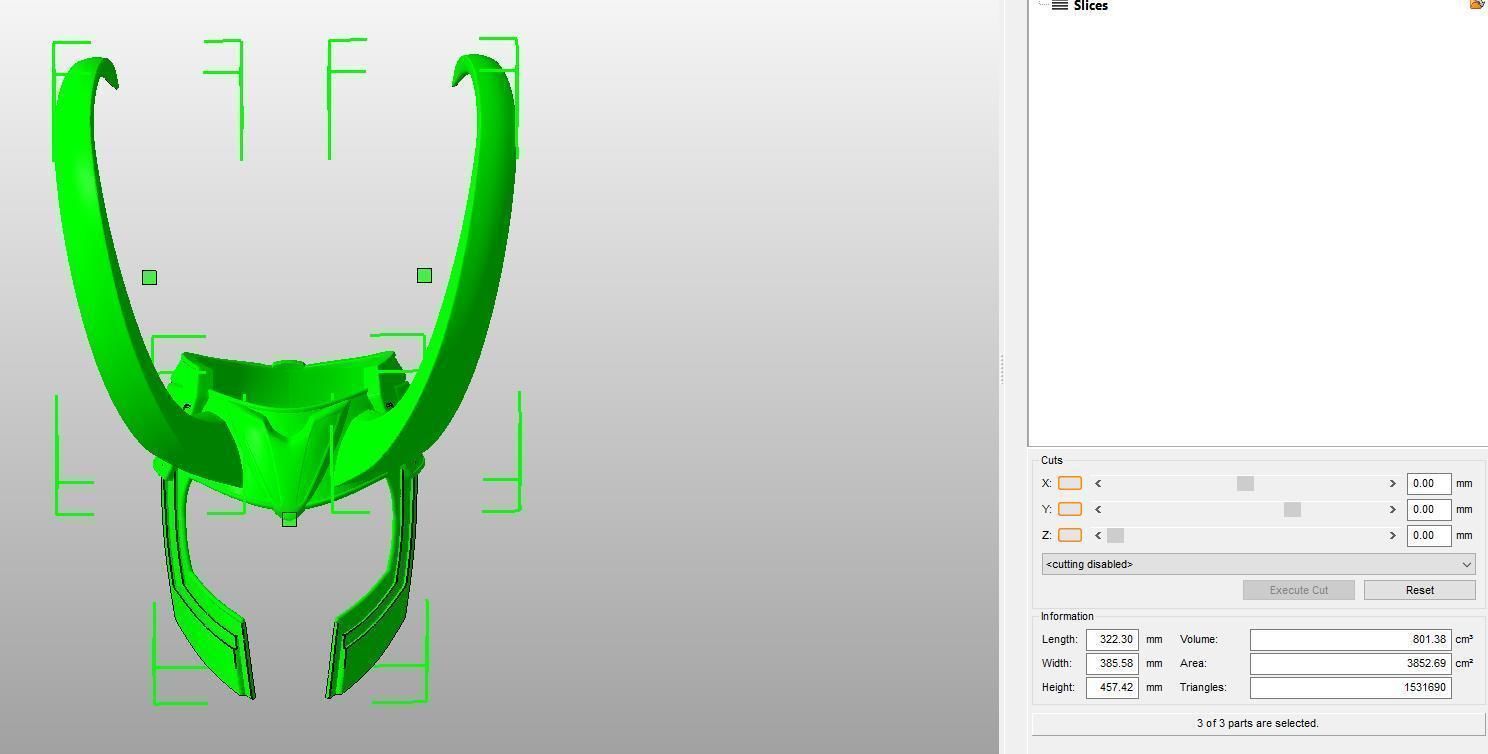Click the Z cut value field
1488x754 pixels.
click(x=1428, y=535)
